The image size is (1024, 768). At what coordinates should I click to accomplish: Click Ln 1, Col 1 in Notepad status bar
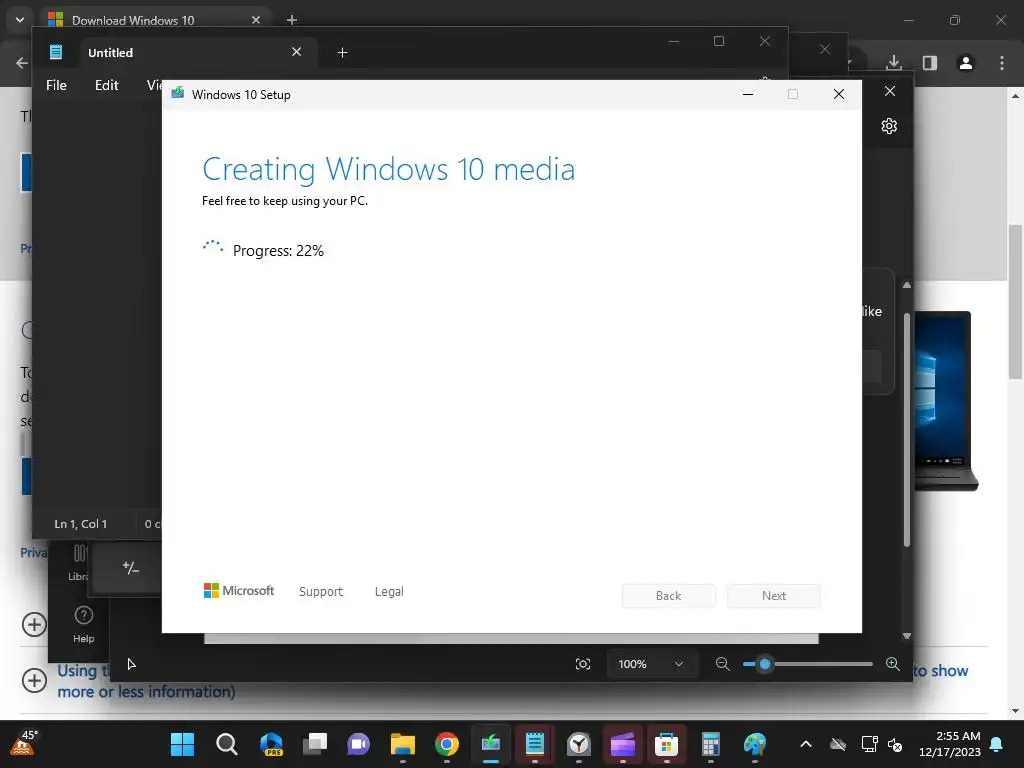point(80,524)
